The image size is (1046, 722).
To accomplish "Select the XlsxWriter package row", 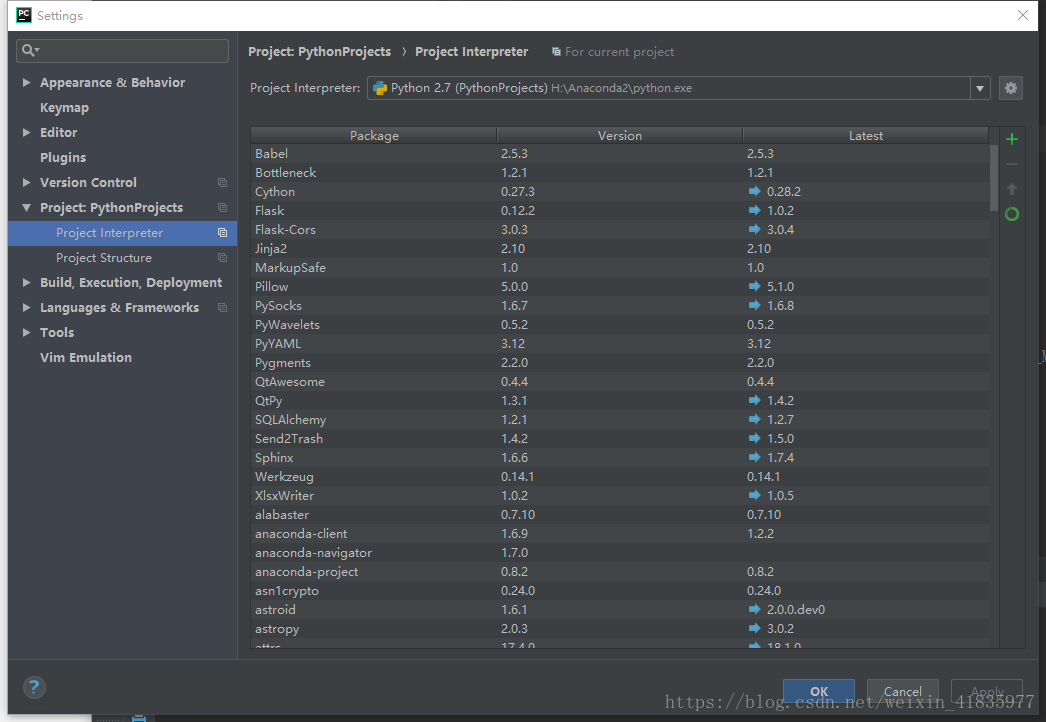I will pos(620,496).
